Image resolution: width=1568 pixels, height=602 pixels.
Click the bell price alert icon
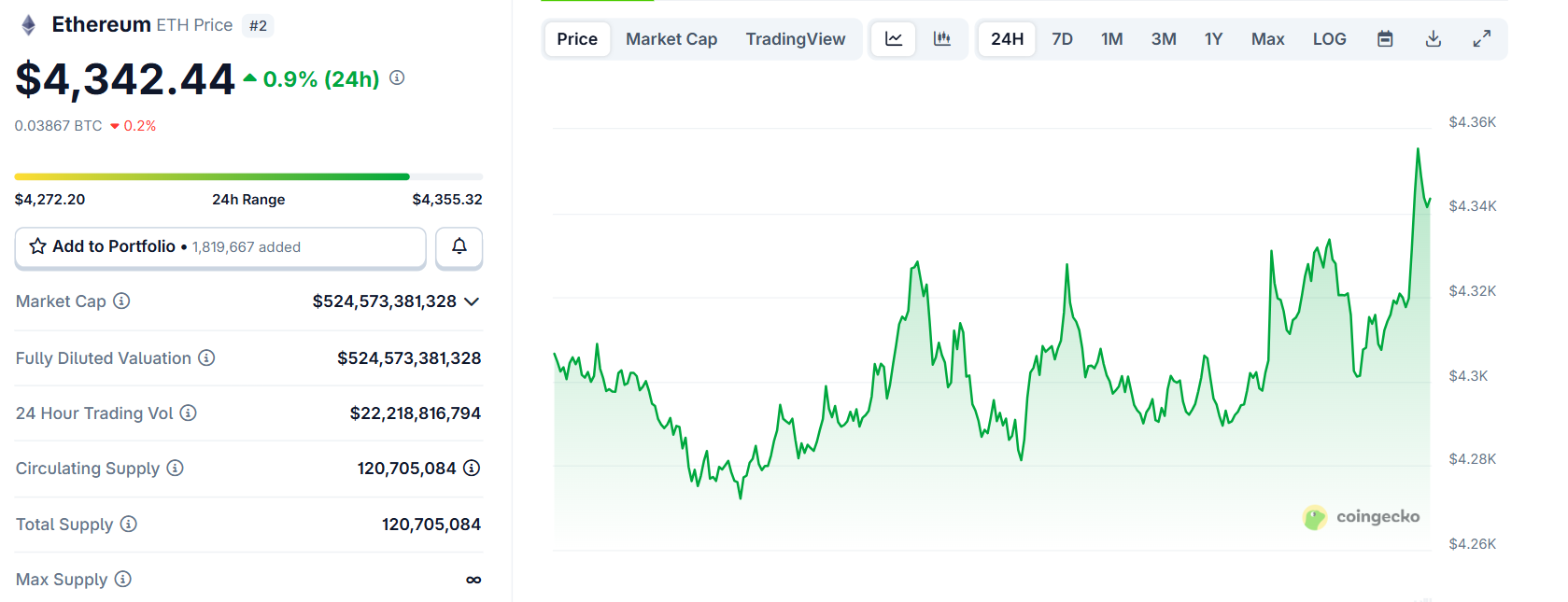click(459, 246)
